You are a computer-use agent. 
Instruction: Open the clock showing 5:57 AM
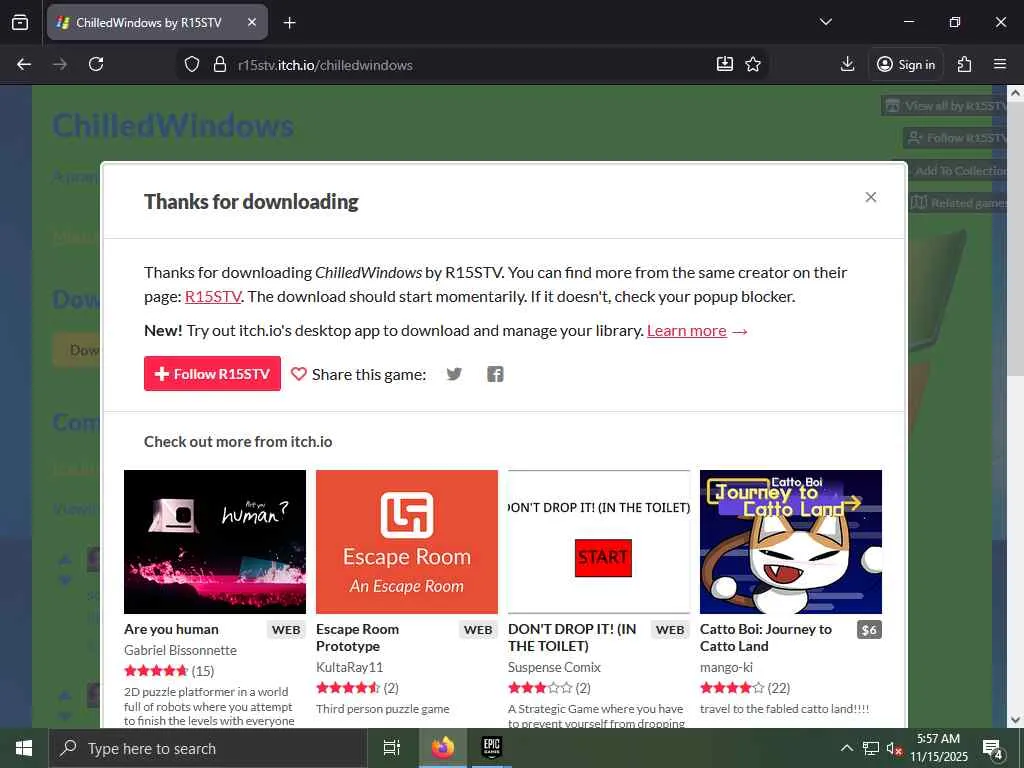pyautogui.click(x=939, y=748)
